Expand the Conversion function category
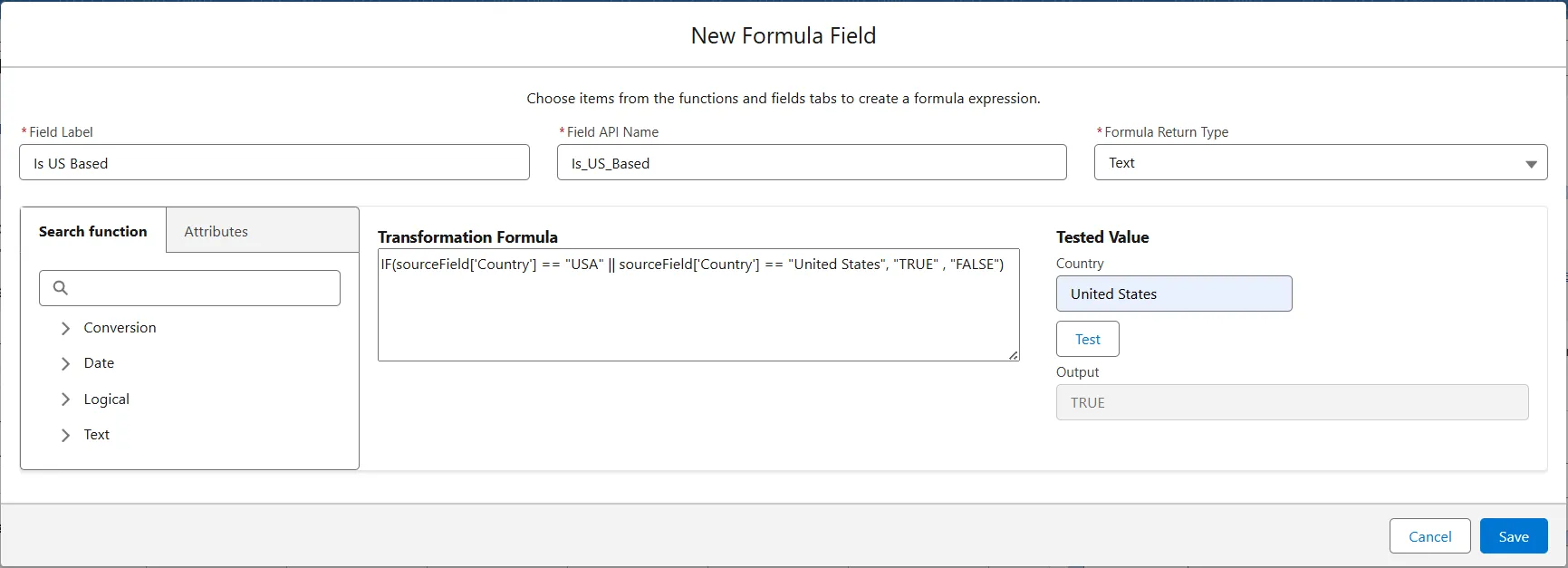The width and height of the screenshot is (1568, 568). click(x=65, y=328)
